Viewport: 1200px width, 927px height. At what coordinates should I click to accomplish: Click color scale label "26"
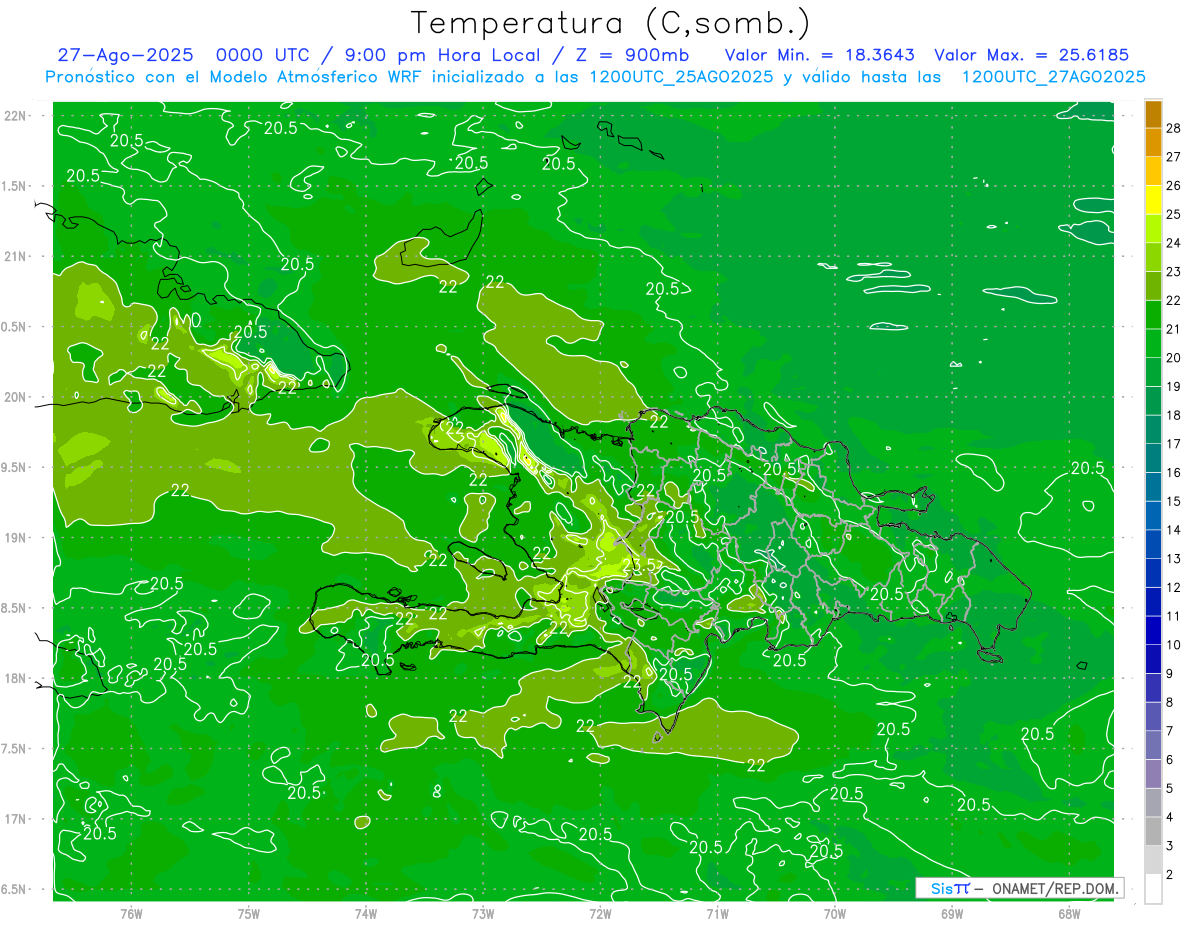(1173, 185)
